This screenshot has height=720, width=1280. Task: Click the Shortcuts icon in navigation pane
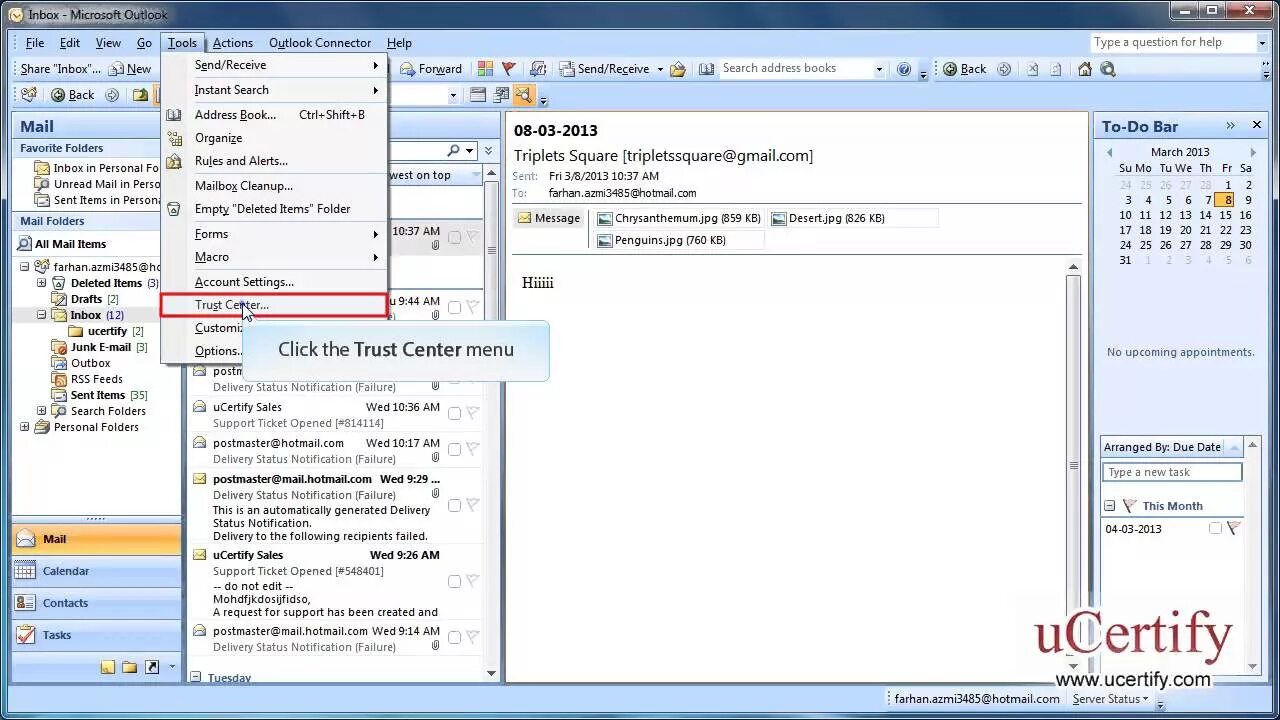152,667
